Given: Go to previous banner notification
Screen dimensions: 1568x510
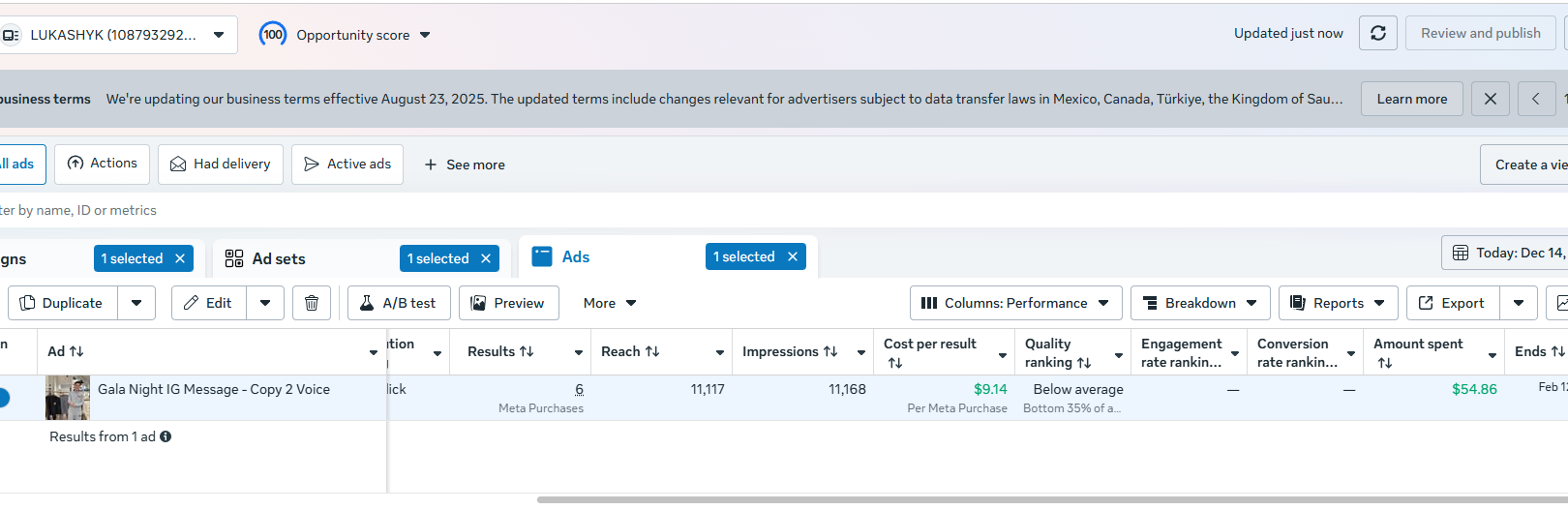Looking at the screenshot, I should coord(1536,99).
